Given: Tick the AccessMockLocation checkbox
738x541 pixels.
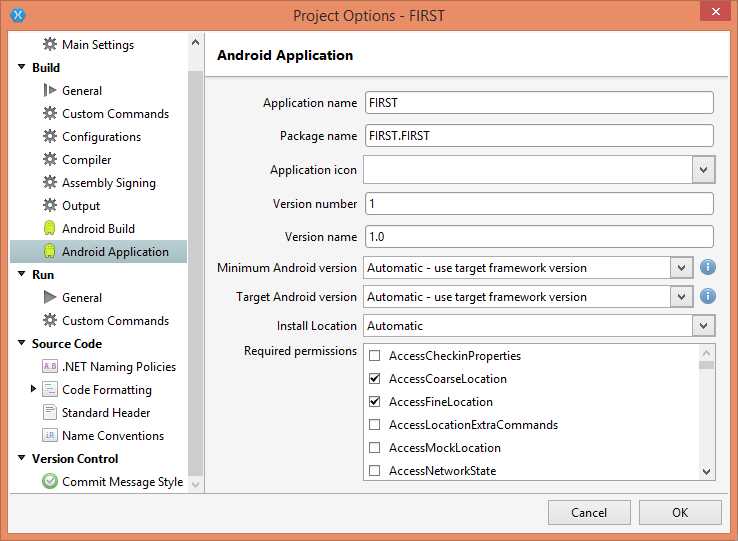Looking at the screenshot, I should coord(375,448).
